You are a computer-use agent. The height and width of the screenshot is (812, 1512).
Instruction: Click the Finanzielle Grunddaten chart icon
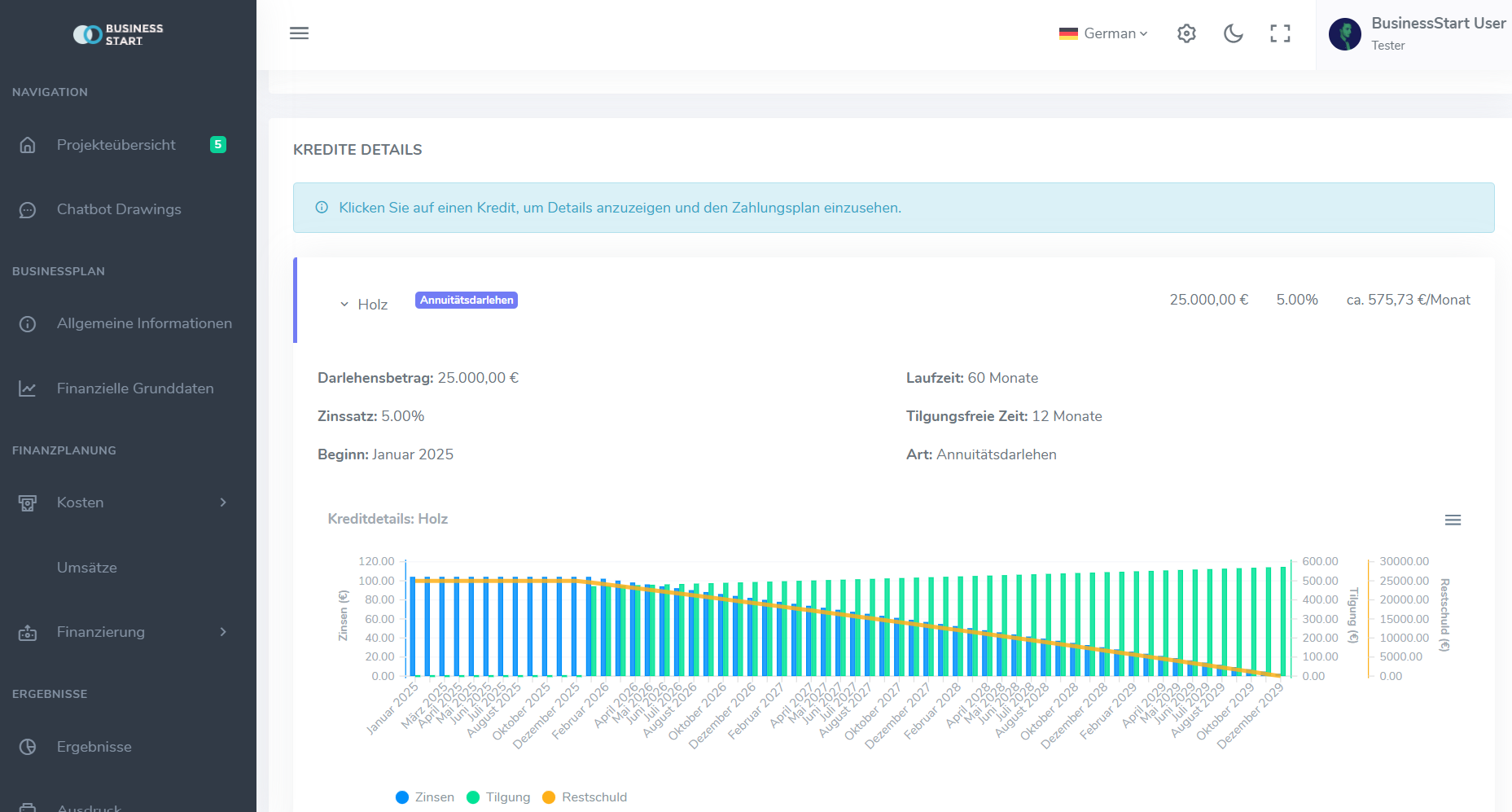coord(28,388)
